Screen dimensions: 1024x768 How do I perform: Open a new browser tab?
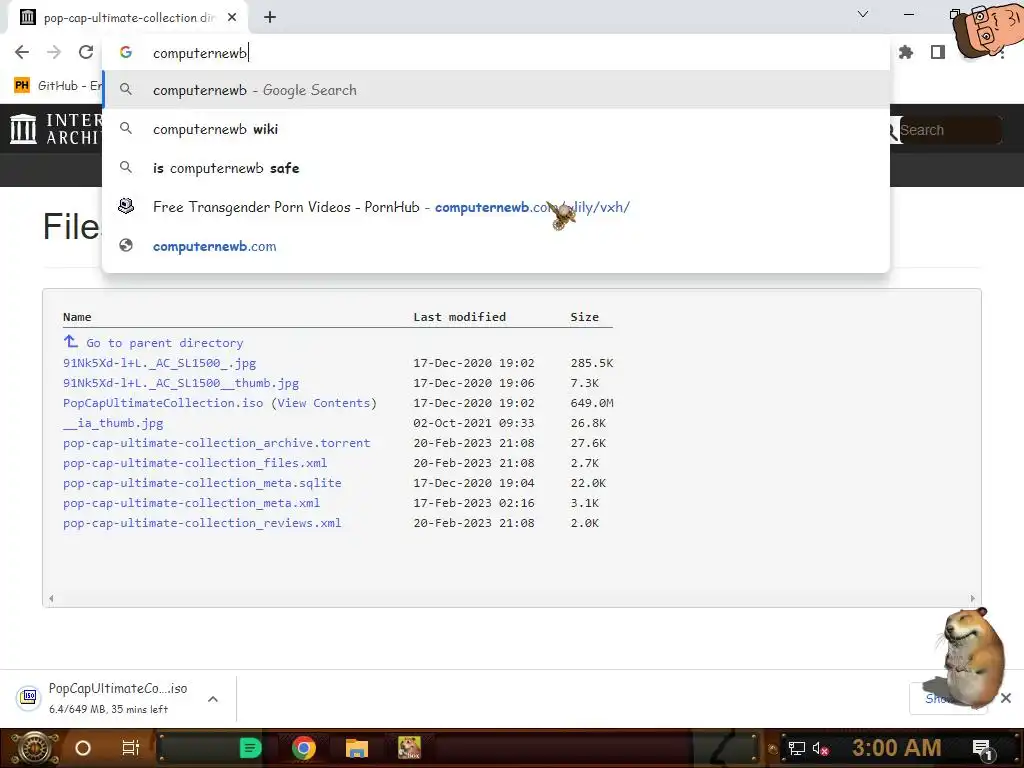coord(270,17)
